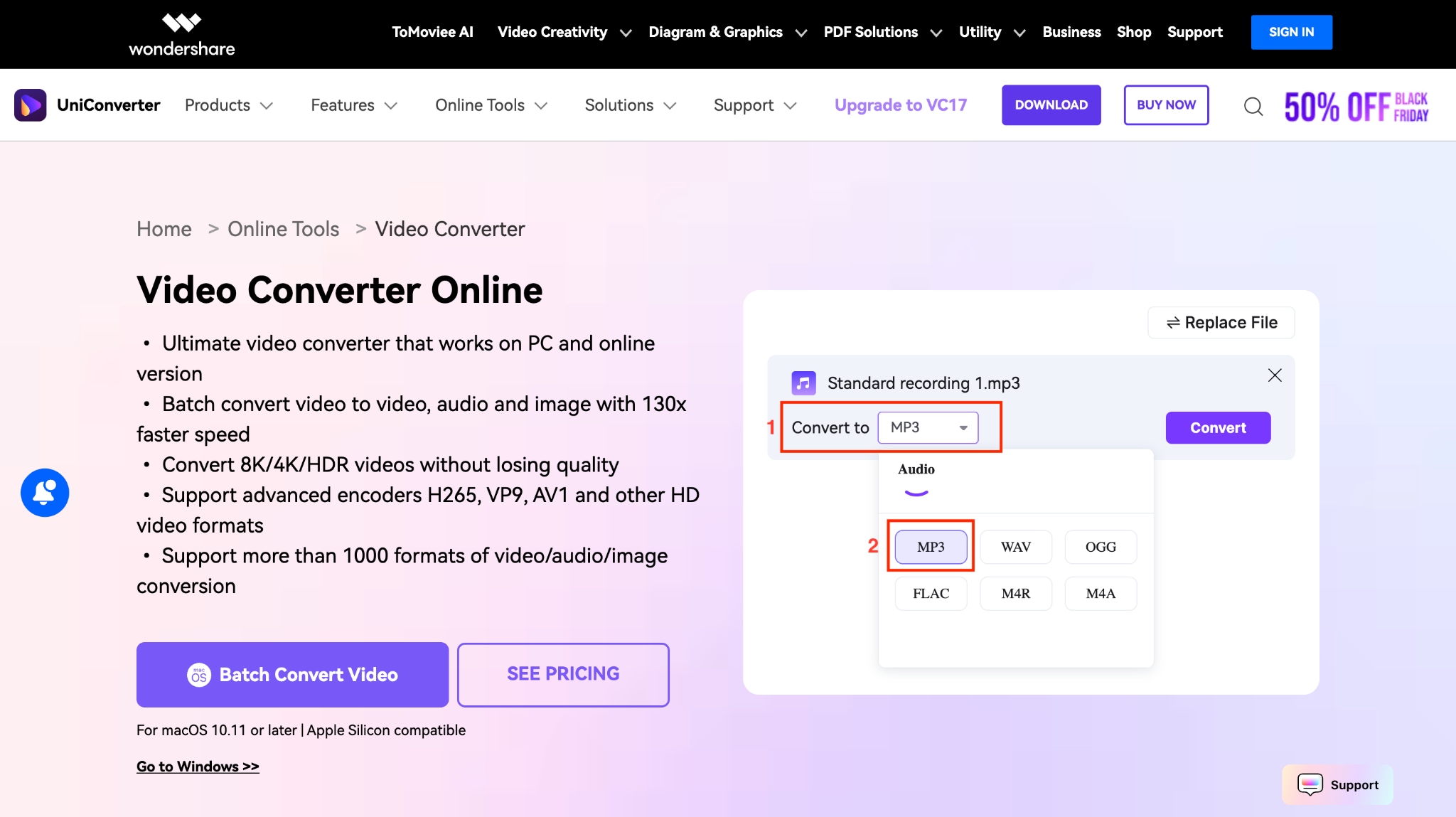Open the ToMoviee AI menu item
The height and width of the screenshot is (817, 1456).
(432, 32)
